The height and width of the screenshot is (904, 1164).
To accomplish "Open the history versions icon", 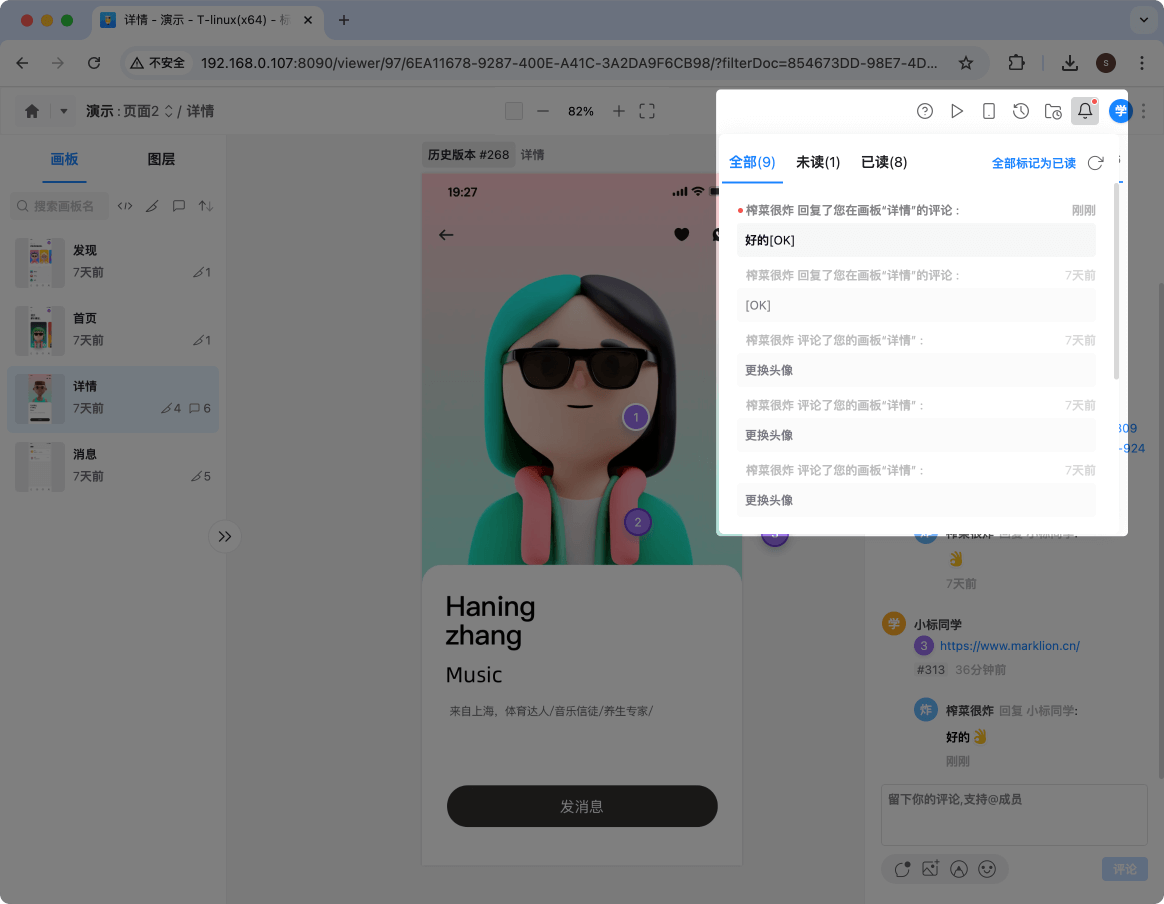I will [1021, 111].
